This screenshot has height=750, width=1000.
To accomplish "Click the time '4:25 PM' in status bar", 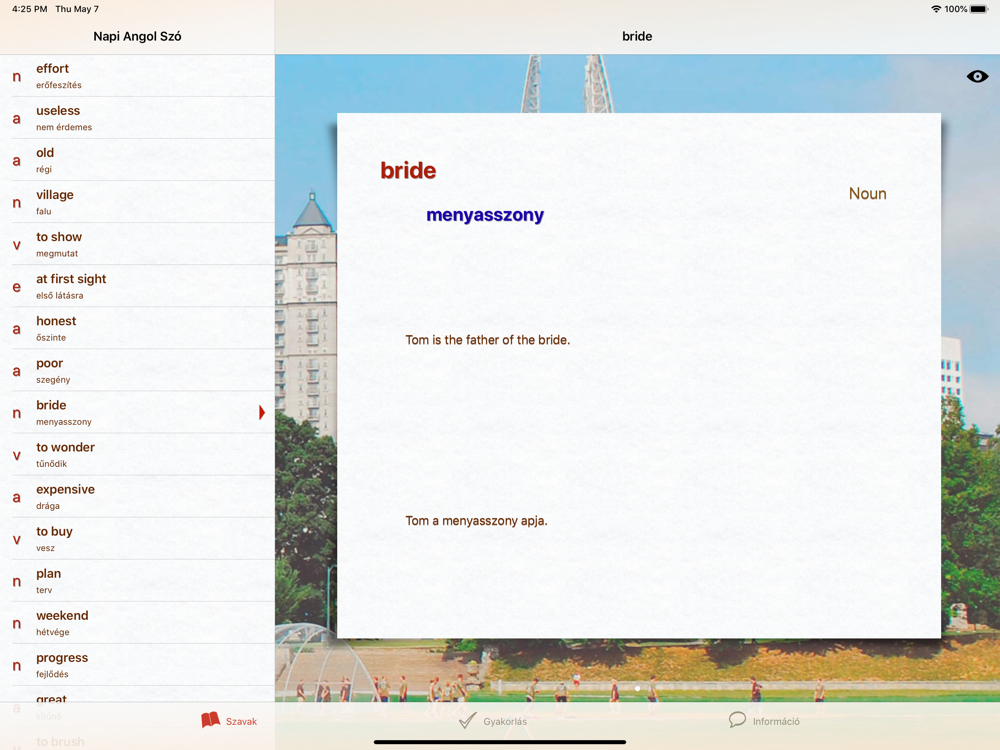I will pyautogui.click(x=29, y=9).
